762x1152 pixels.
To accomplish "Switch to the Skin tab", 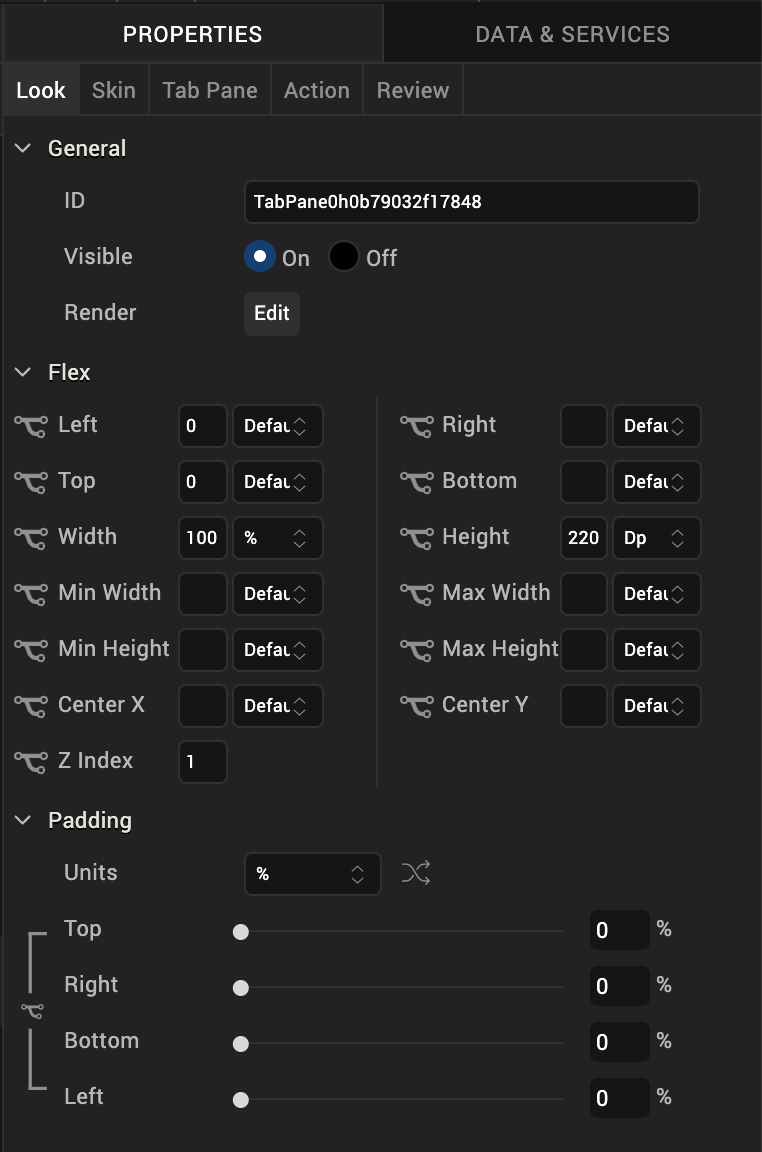I will [113, 90].
